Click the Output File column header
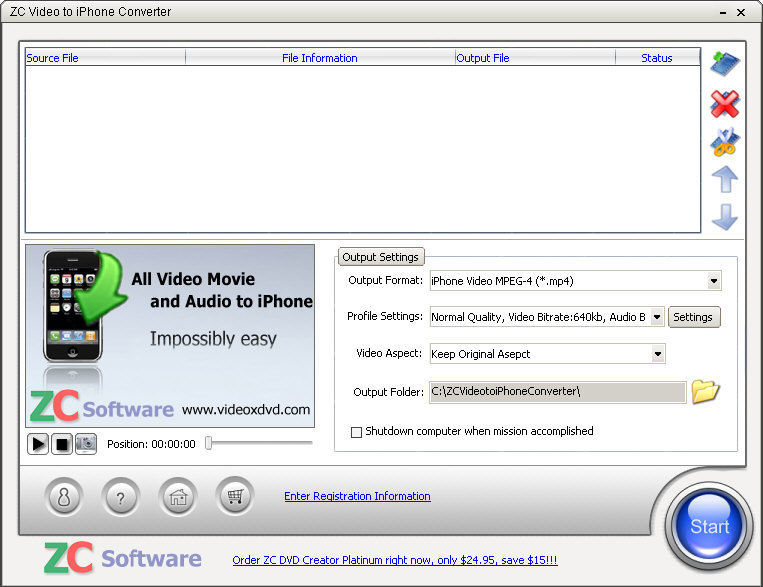The height and width of the screenshot is (587, 763). [x=535, y=58]
